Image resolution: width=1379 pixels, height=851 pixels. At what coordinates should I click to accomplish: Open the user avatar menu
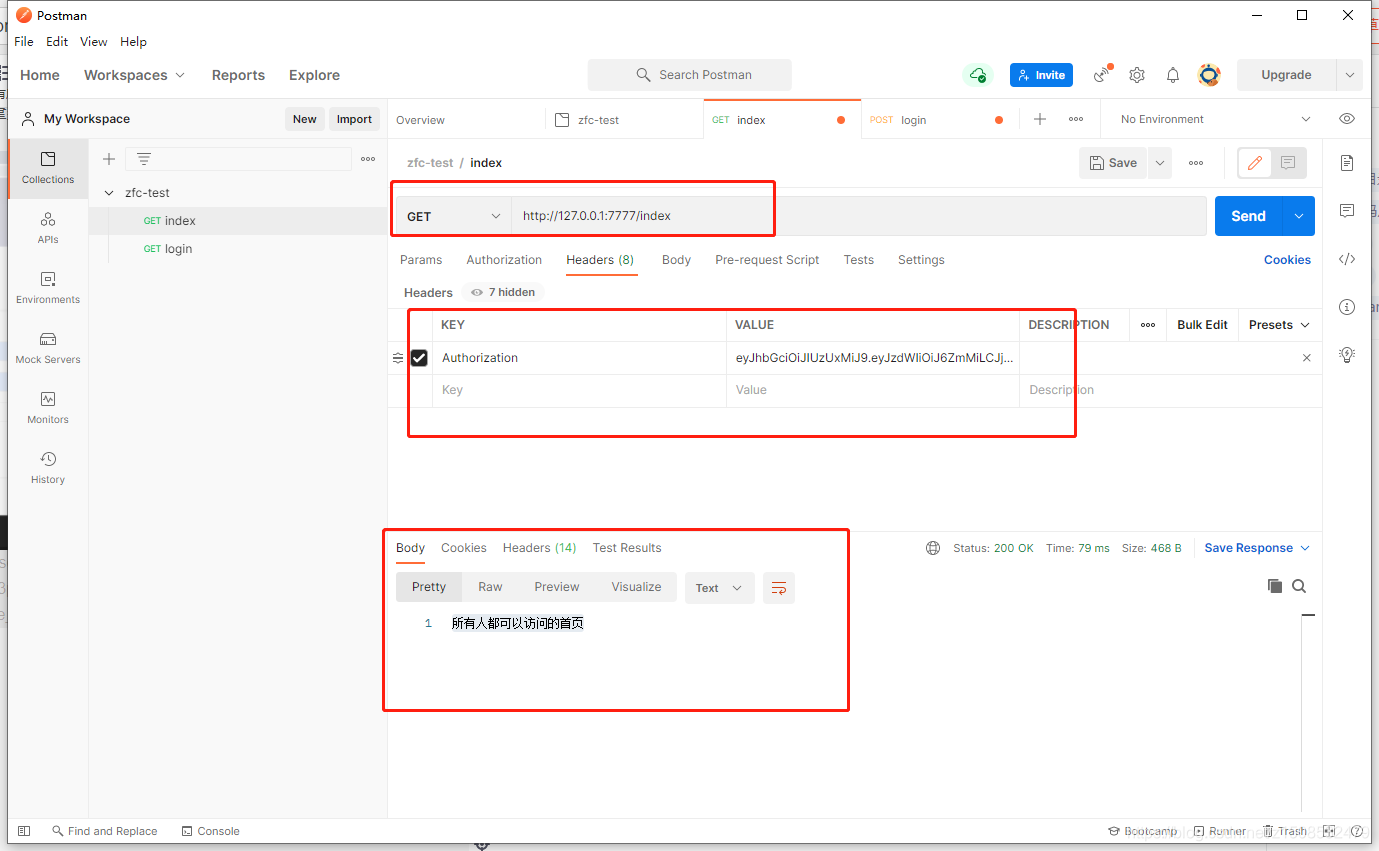pos(1209,75)
